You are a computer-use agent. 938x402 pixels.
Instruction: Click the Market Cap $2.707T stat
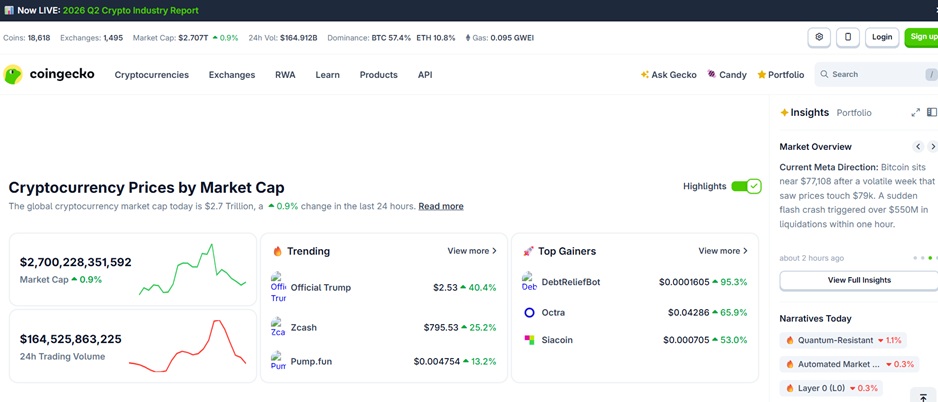pos(185,38)
